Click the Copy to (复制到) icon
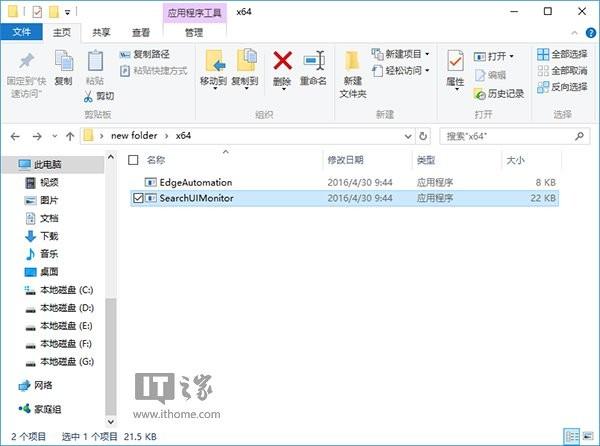Image resolution: width=600 pixels, height=446 pixels. point(246,60)
